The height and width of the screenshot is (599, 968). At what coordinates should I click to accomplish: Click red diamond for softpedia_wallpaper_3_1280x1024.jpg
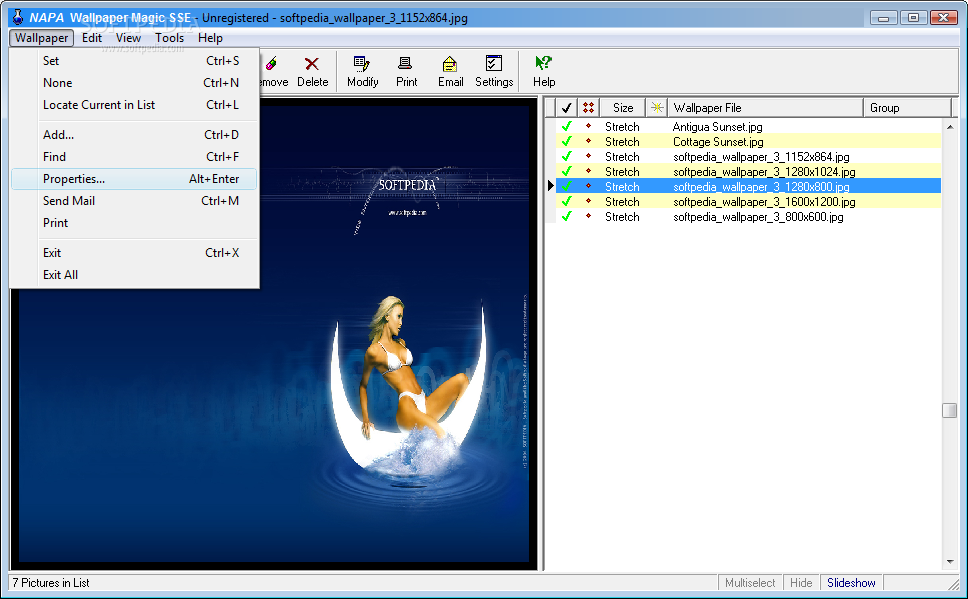(588, 170)
